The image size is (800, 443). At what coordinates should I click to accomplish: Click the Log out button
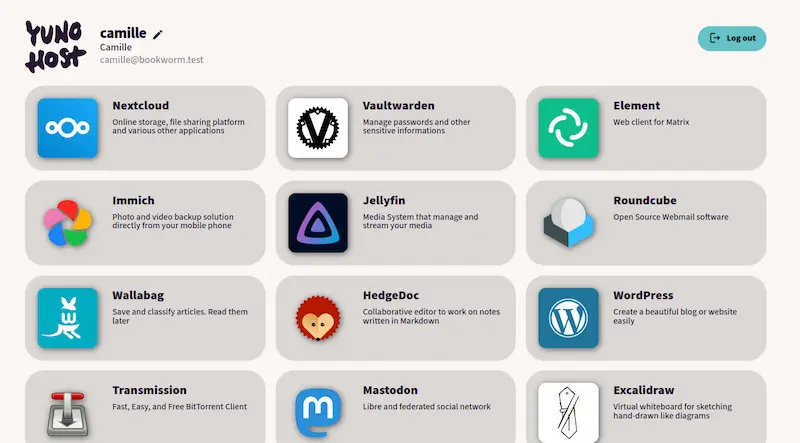(732, 38)
